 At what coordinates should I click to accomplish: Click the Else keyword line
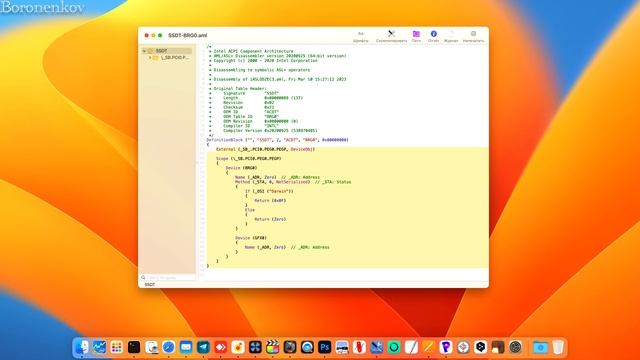pyautogui.click(x=250, y=210)
